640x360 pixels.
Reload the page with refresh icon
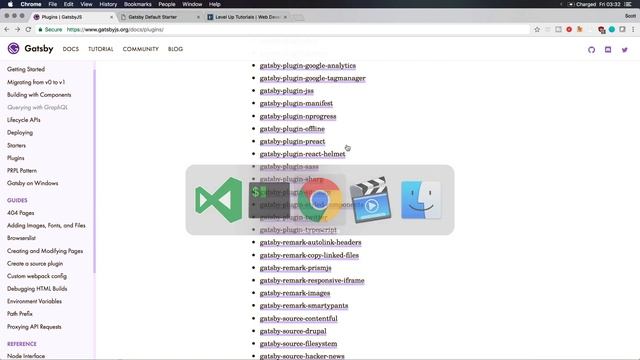[x=28, y=29]
